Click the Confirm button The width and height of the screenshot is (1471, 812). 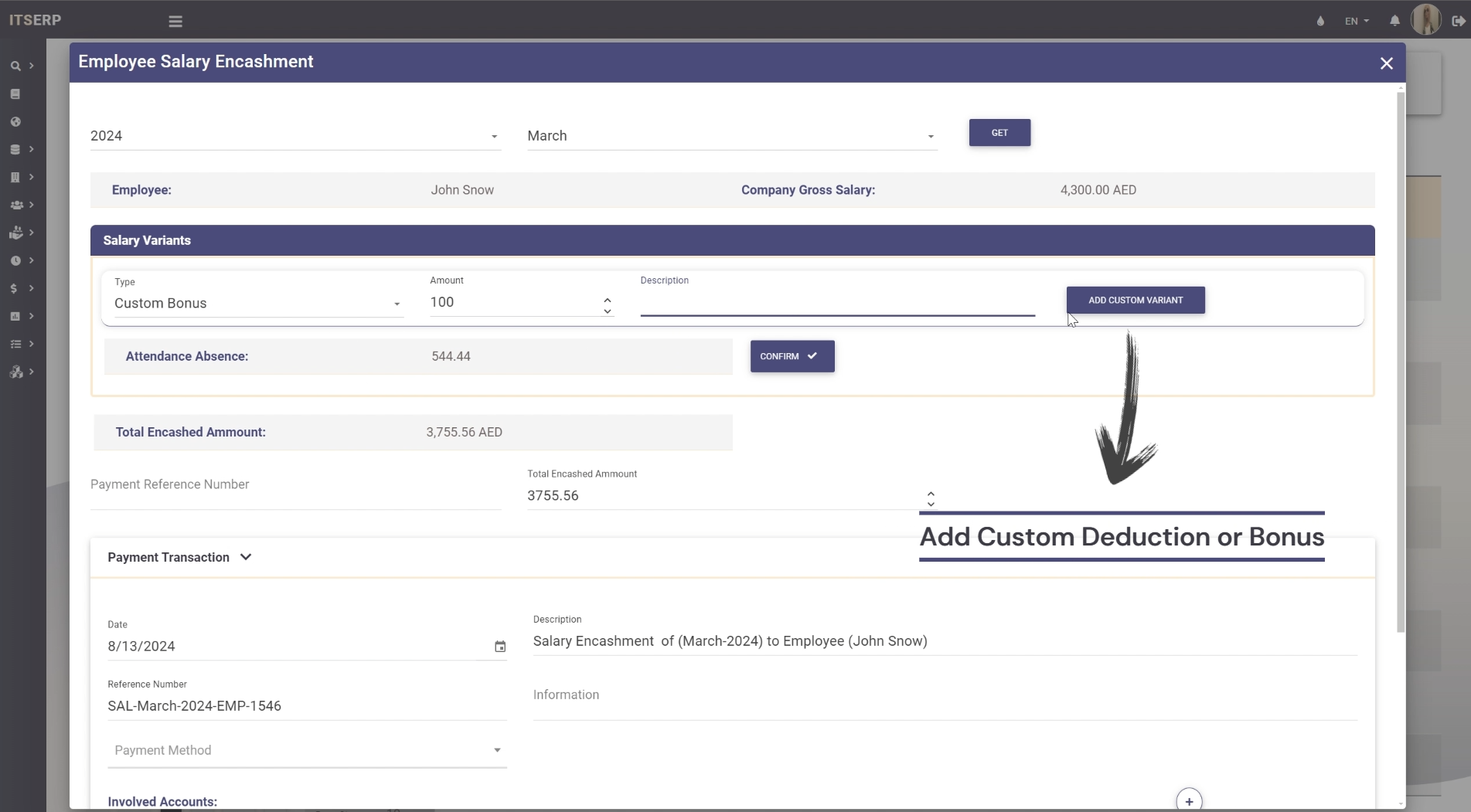(x=792, y=356)
